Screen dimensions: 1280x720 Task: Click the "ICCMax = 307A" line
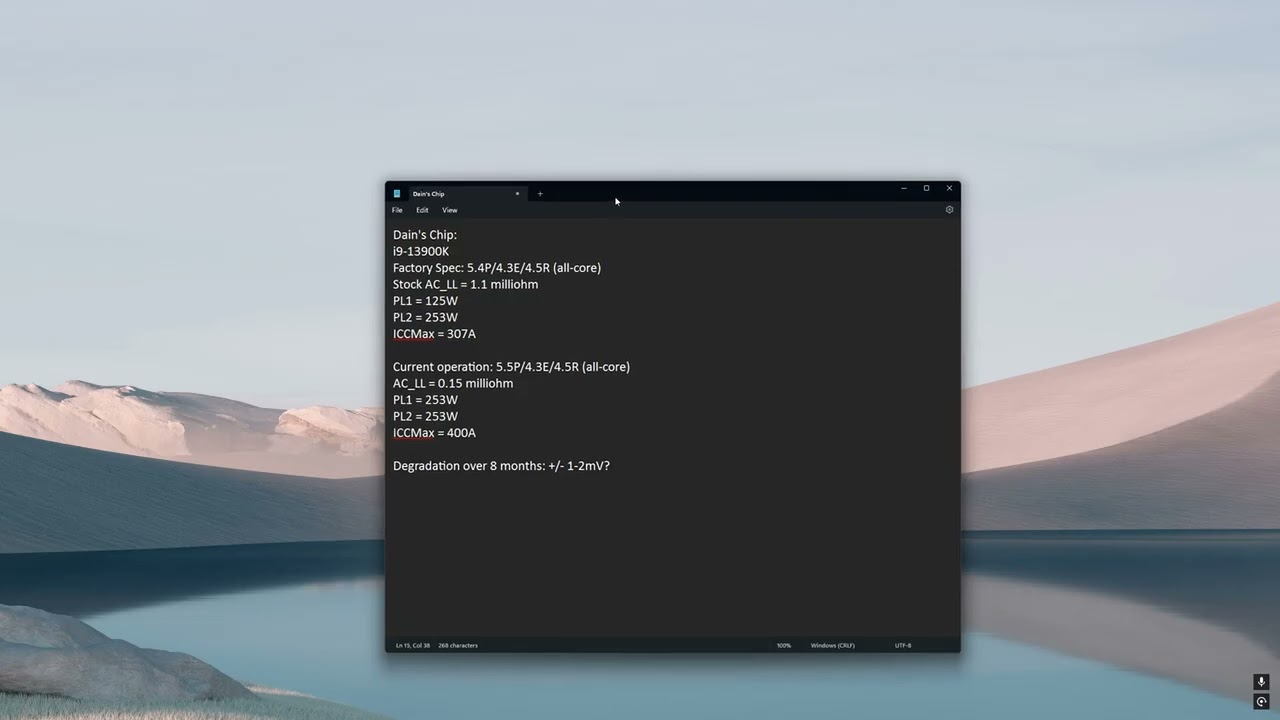point(434,334)
